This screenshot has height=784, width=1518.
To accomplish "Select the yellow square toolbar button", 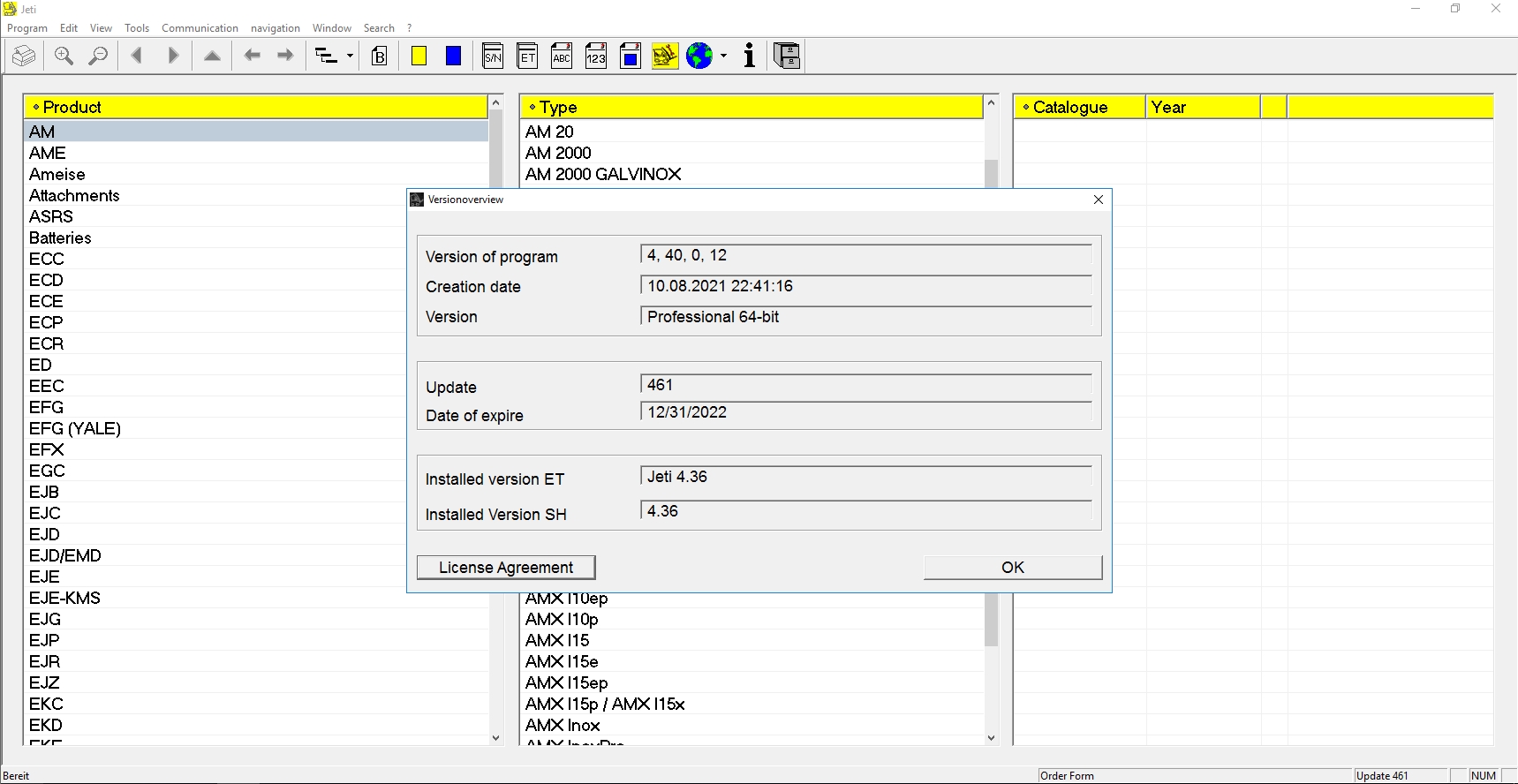I will (x=419, y=57).
